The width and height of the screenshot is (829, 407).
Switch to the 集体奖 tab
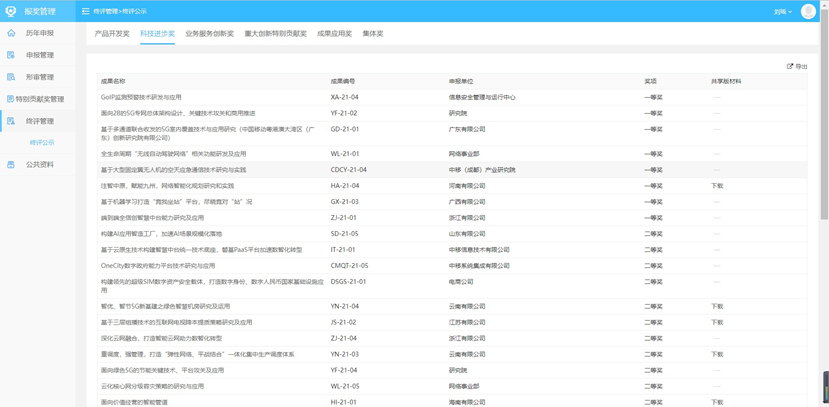373,33
